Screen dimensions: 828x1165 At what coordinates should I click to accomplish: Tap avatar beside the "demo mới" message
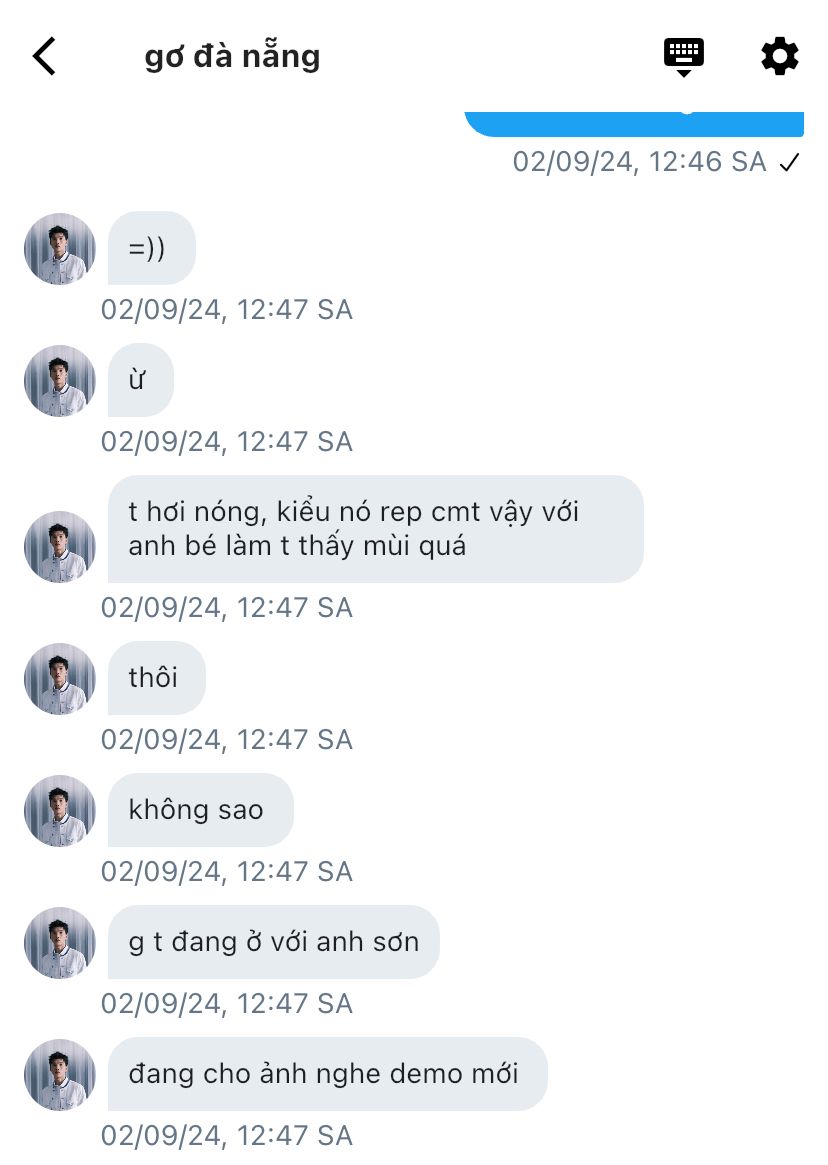point(60,1075)
